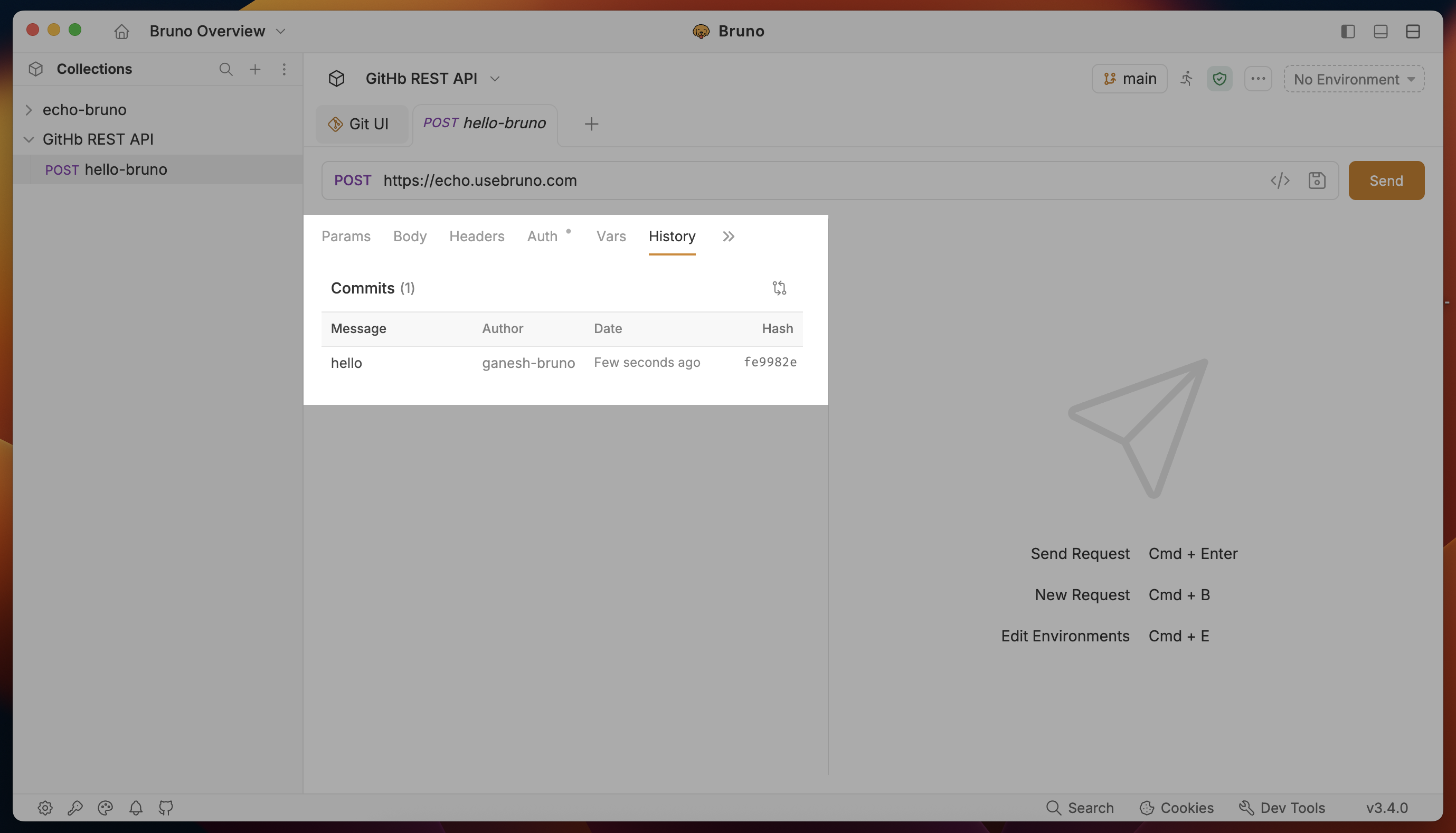Viewport: 1456px width, 833px height.
Task: Click the GitHub cat icon in status bar
Action: (166, 808)
